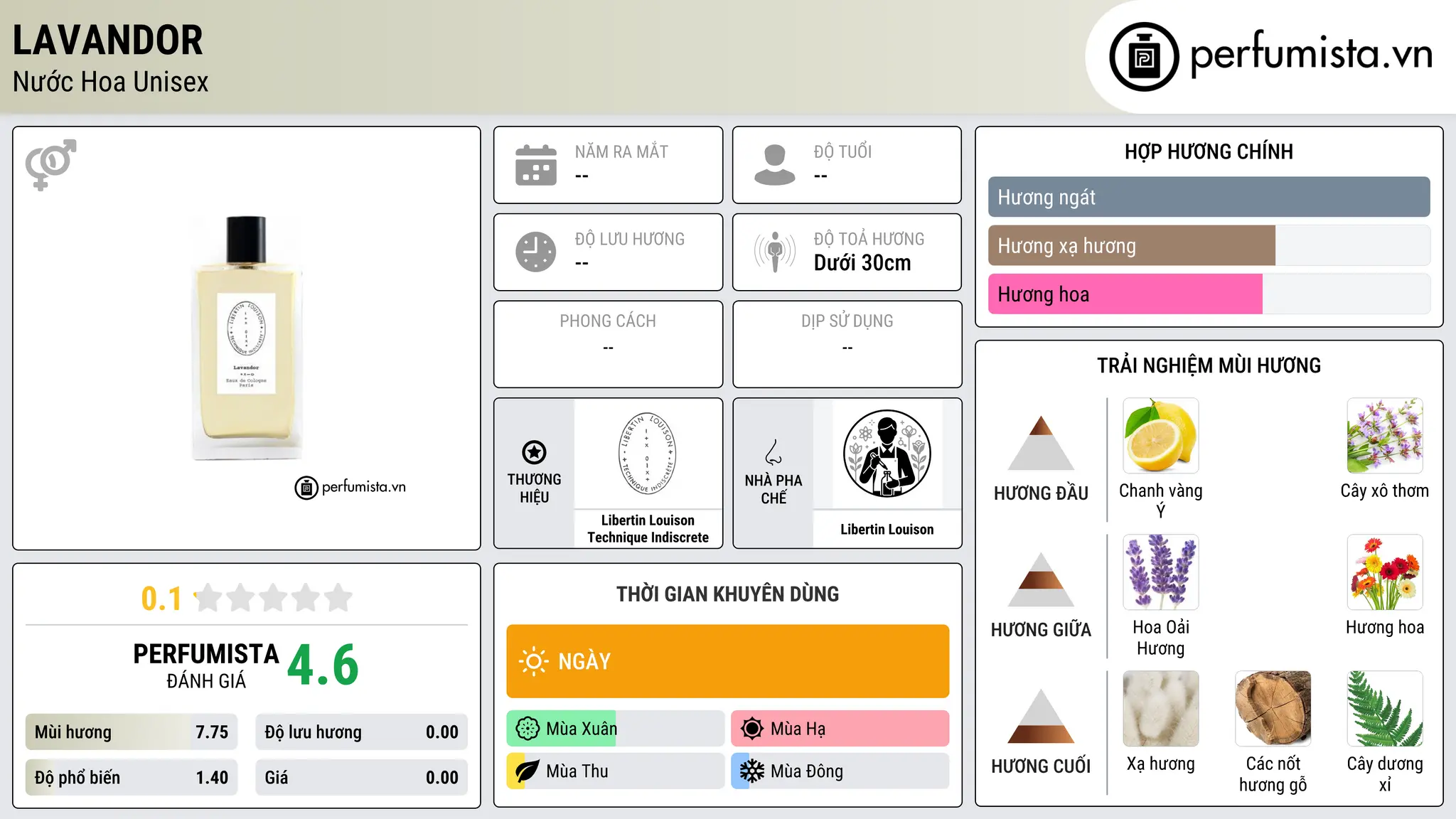The height and width of the screenshot is (819, 1456).
Task: Open the Libertin Louison brand logo
Action: (x=648, y=454)
